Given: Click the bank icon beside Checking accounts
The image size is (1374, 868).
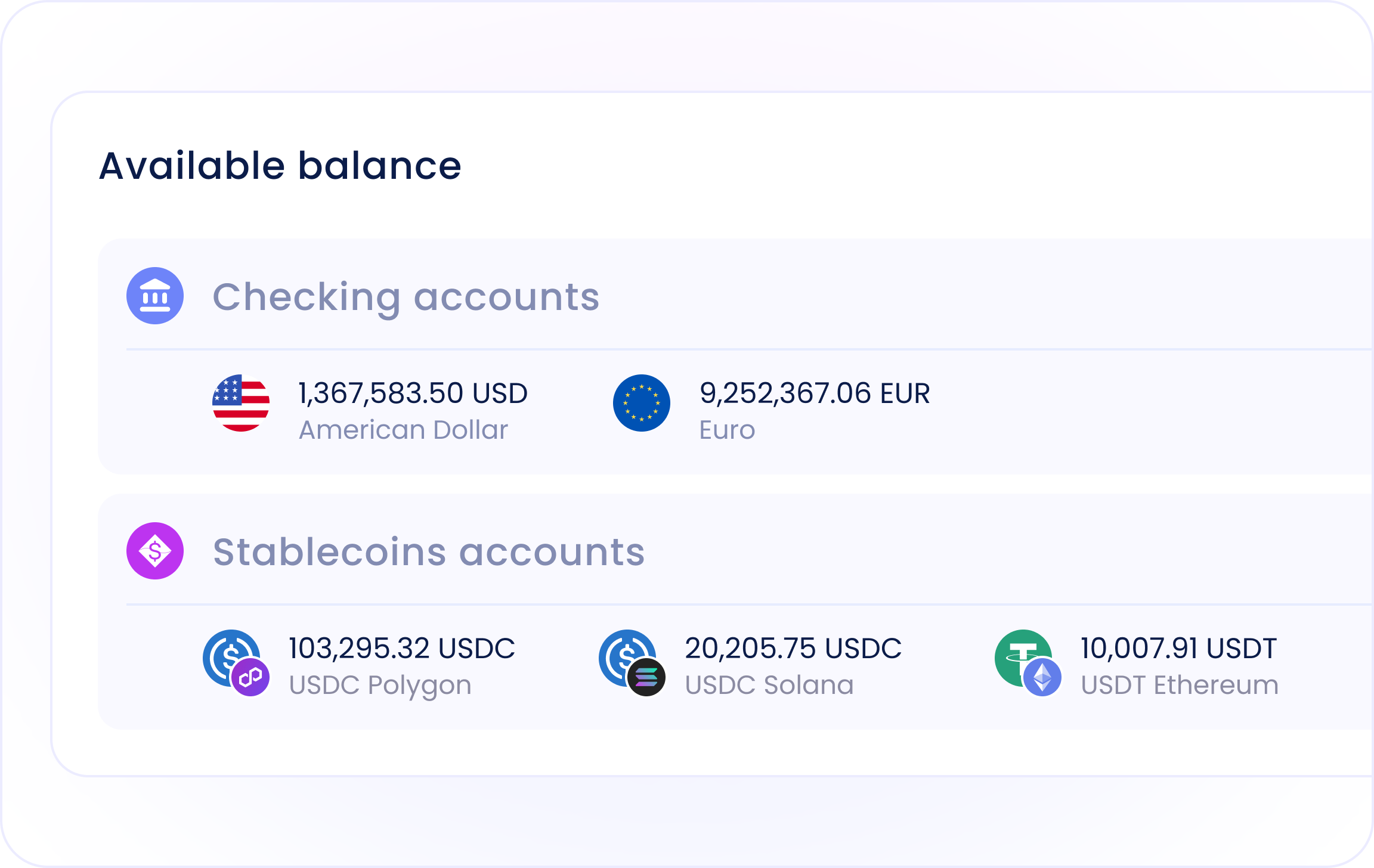Looking at the screenshot, I should 155,296.
